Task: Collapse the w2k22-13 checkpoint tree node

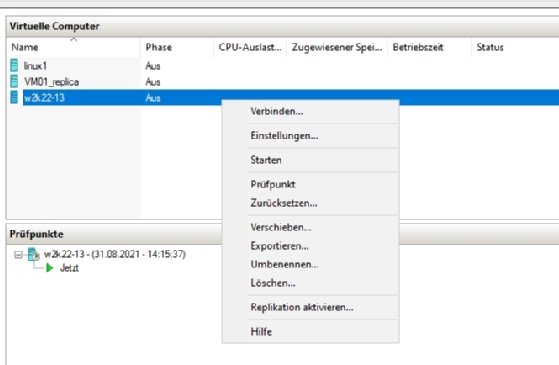Action: pyautogui.click(x=18, y=255)
